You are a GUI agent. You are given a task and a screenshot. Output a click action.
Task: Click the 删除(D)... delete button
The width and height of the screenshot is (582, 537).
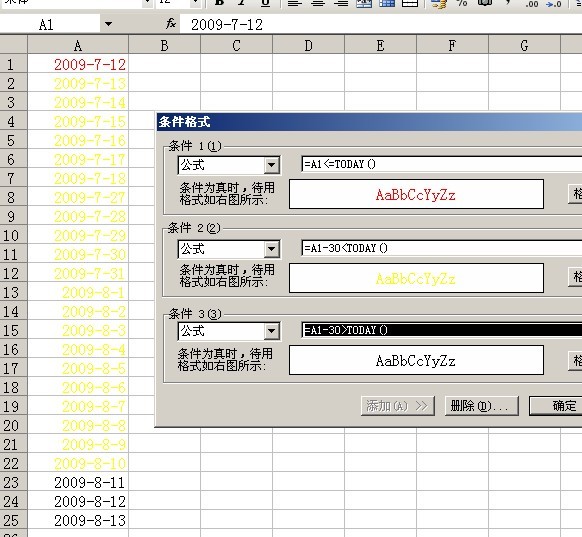coord(481,406)
